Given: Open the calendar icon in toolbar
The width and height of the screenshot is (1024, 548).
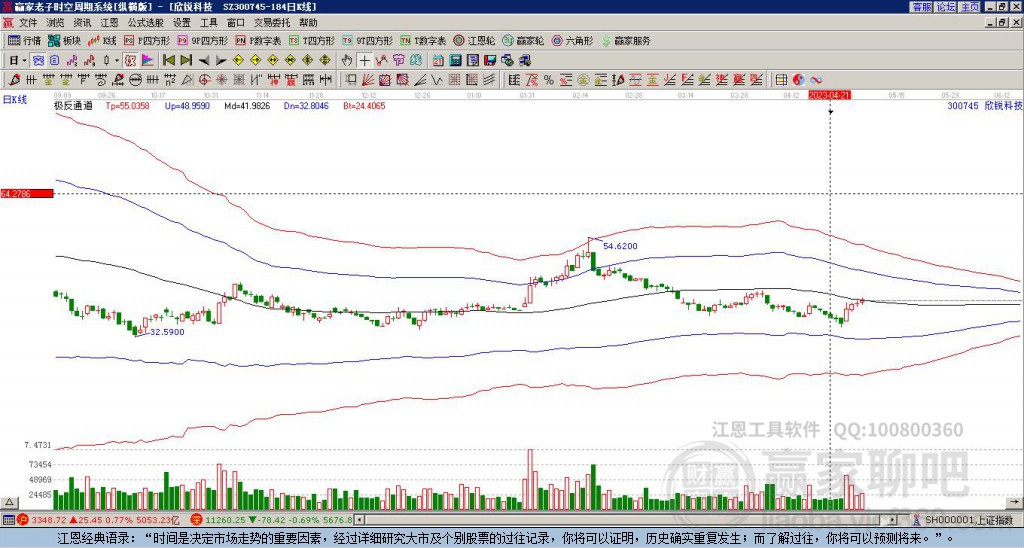Looking at the screenshot, I should (x=438, y=61).
